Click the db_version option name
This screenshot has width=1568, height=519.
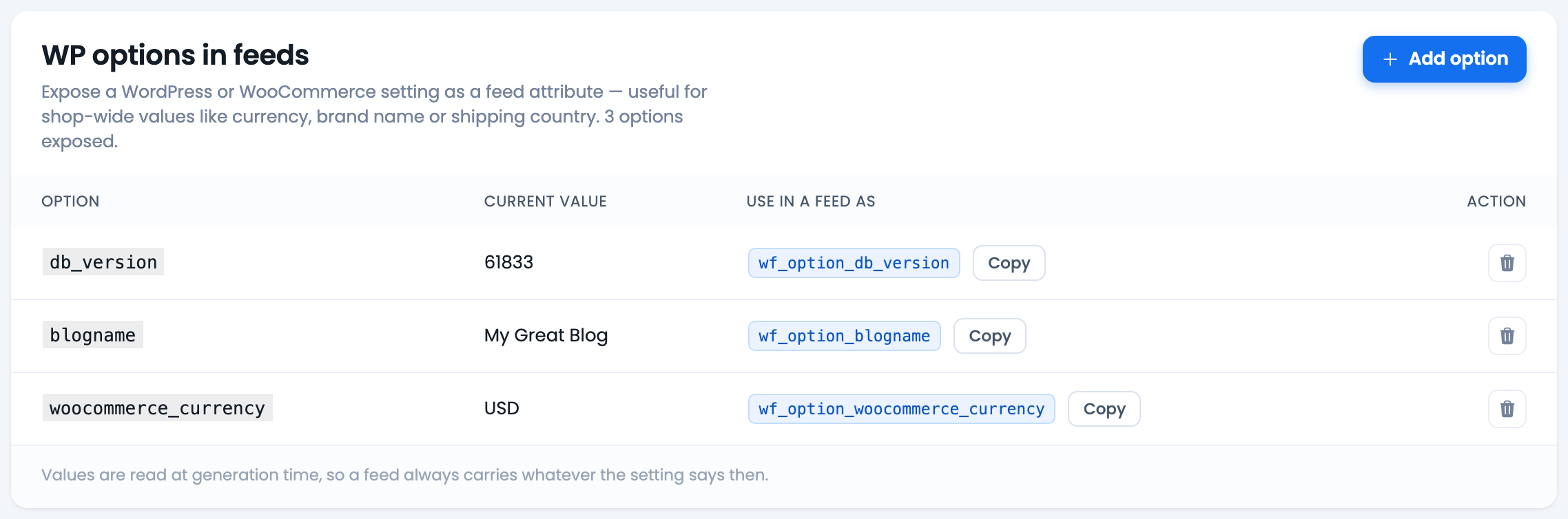(103, 262)
